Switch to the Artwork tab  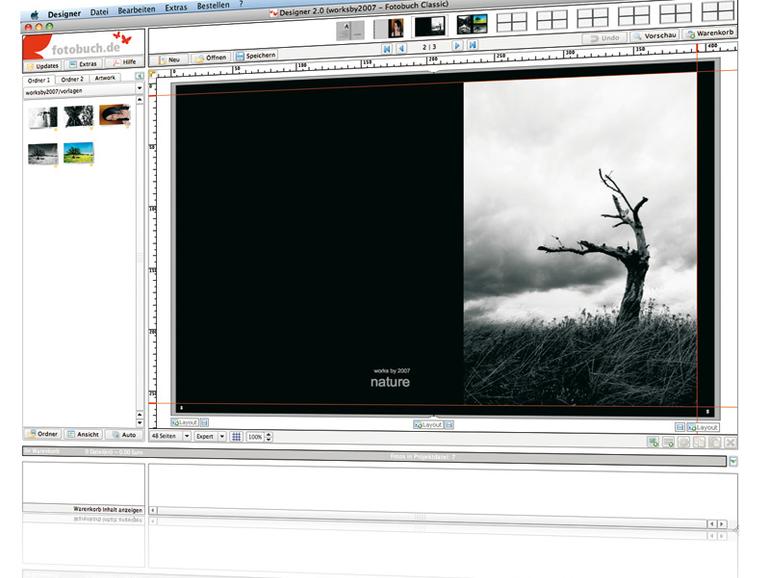(105, 78)
